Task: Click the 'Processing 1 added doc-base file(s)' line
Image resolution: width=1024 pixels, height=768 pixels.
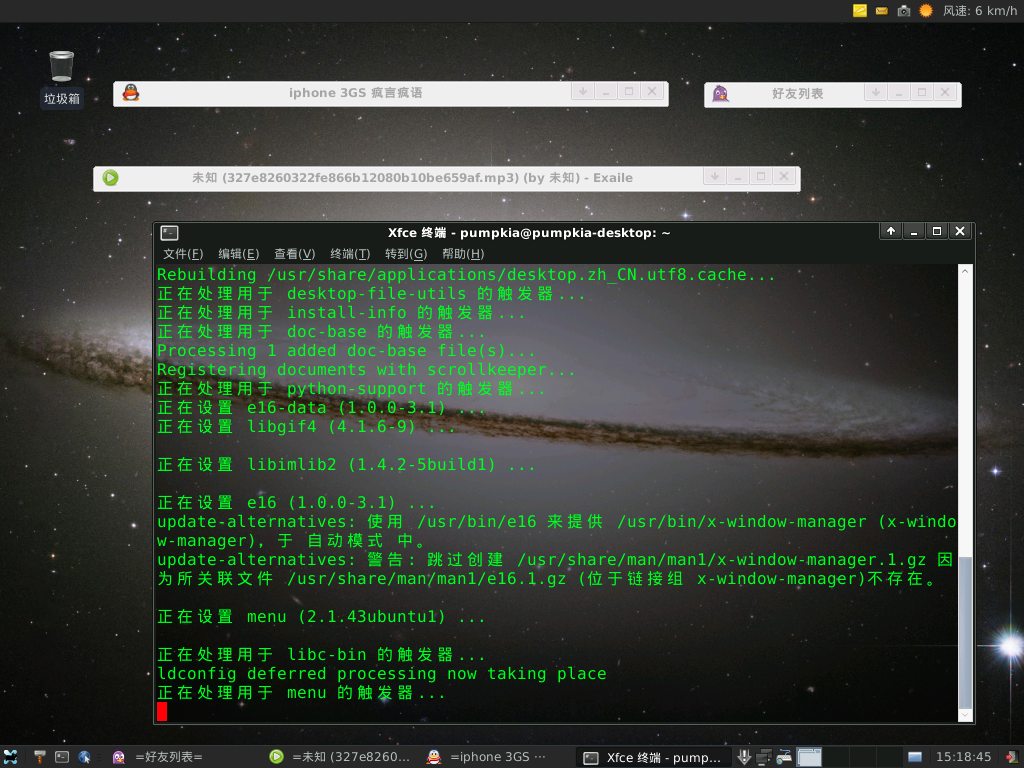Action: pyautogui.click(x=346, y=351)
